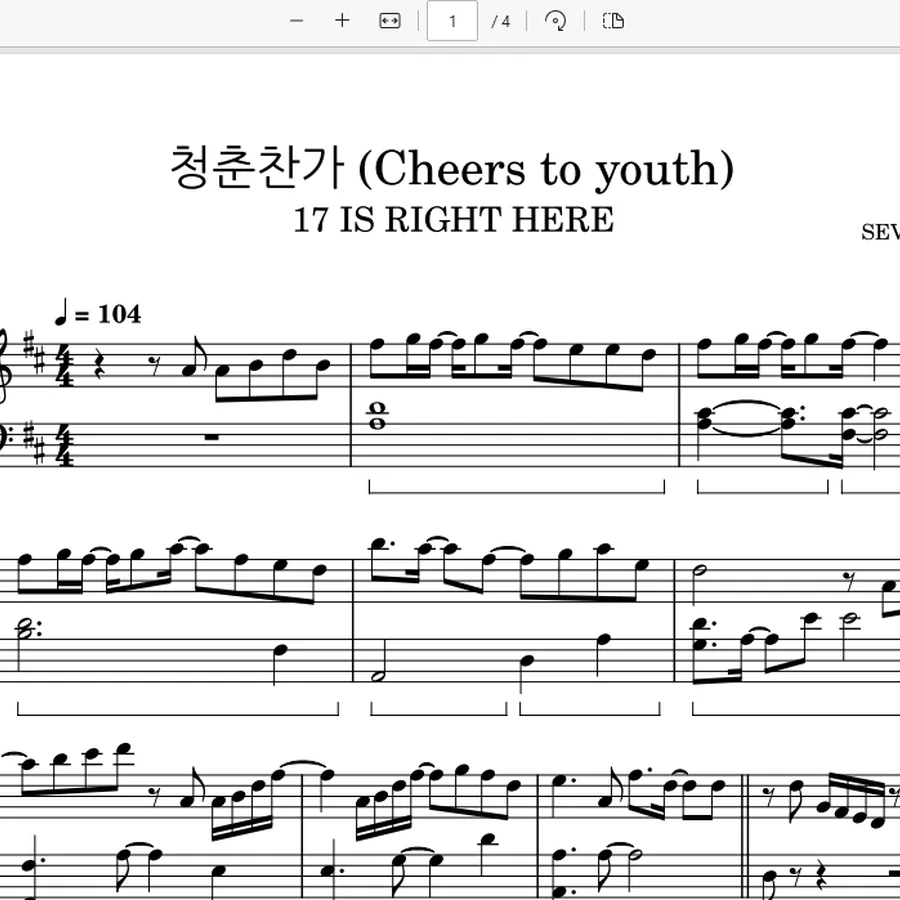The image size is (900, 900).
Task: Click the bass staff 4/4 time signature
Action: click(65, 447)
